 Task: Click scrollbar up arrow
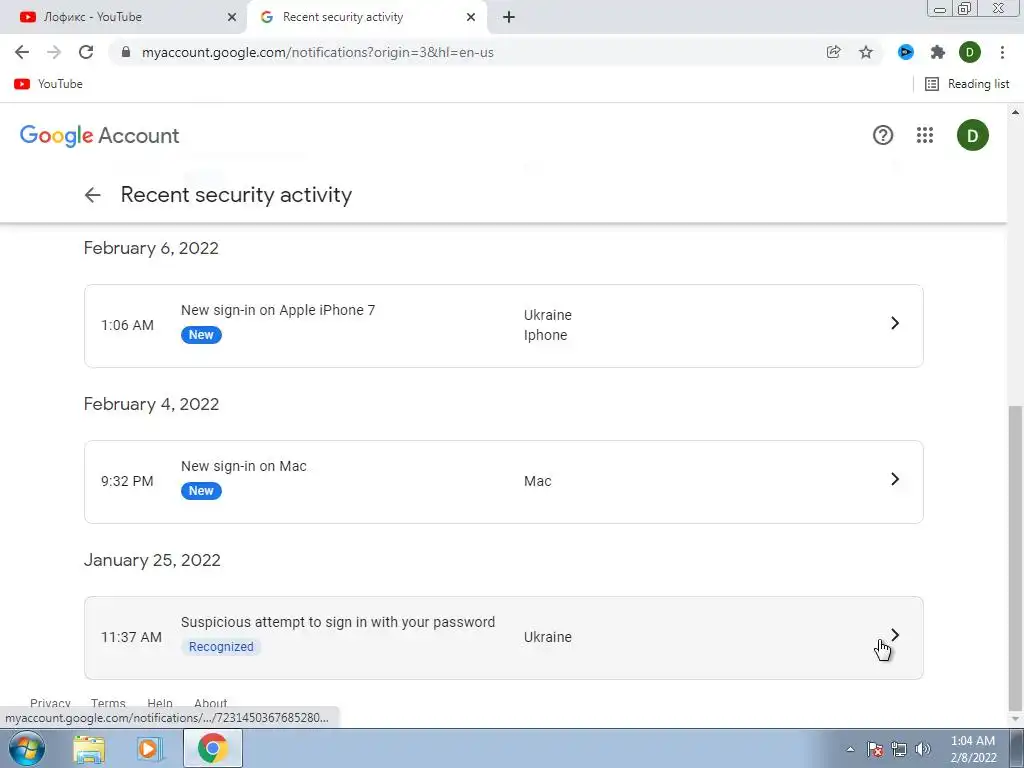(1015, 112)
